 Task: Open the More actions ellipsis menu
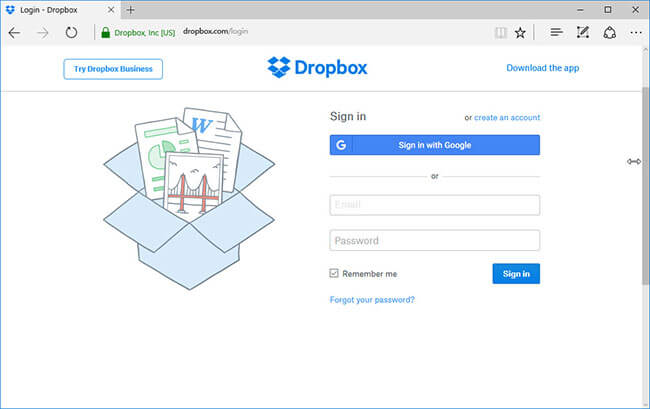pos(636,32)
